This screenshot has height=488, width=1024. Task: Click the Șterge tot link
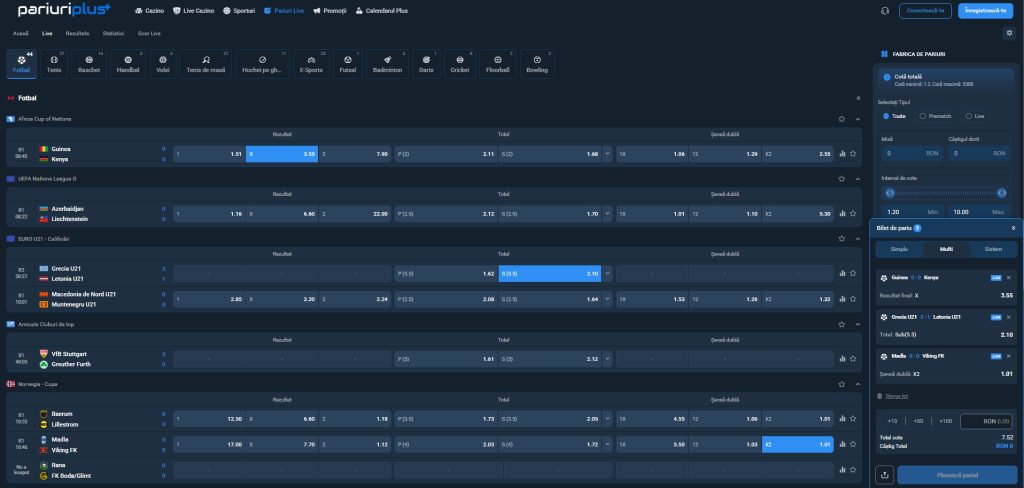(896, 396)
